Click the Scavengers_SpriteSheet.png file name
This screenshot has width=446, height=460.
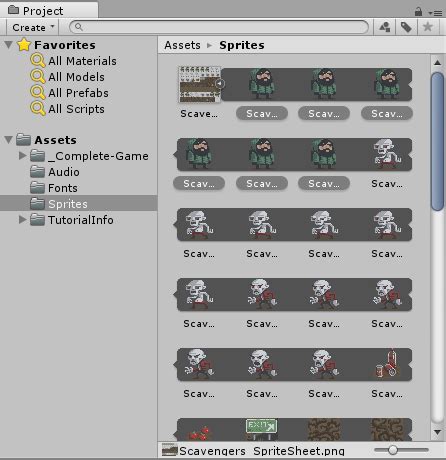262,451
